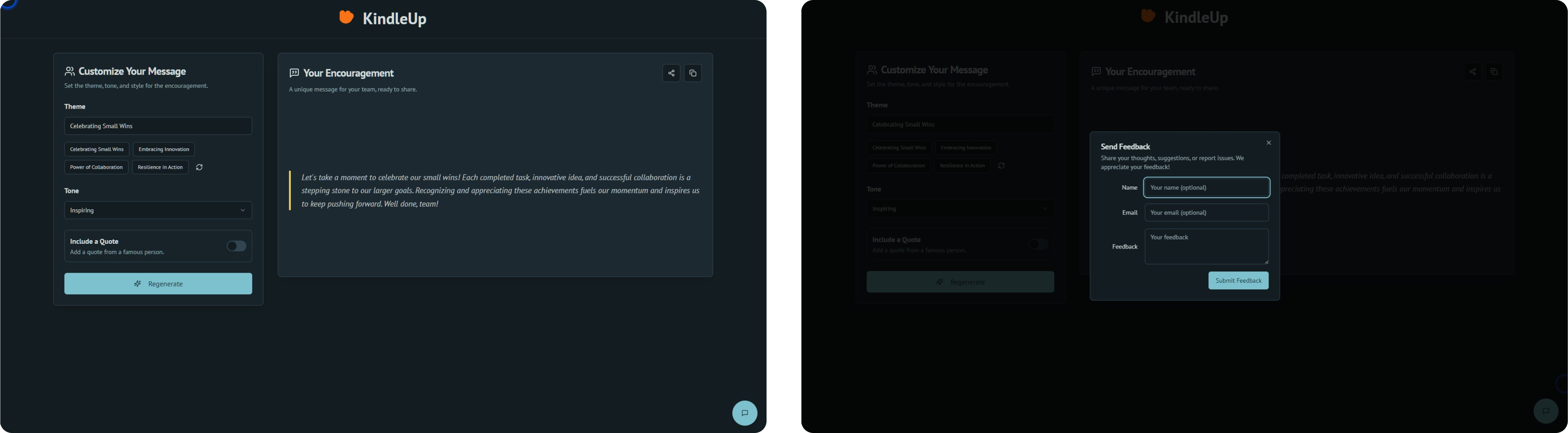Click the chevron arrow in the Tone selector
Viewport: 1568px width, 433px height.
click(242, 210)
